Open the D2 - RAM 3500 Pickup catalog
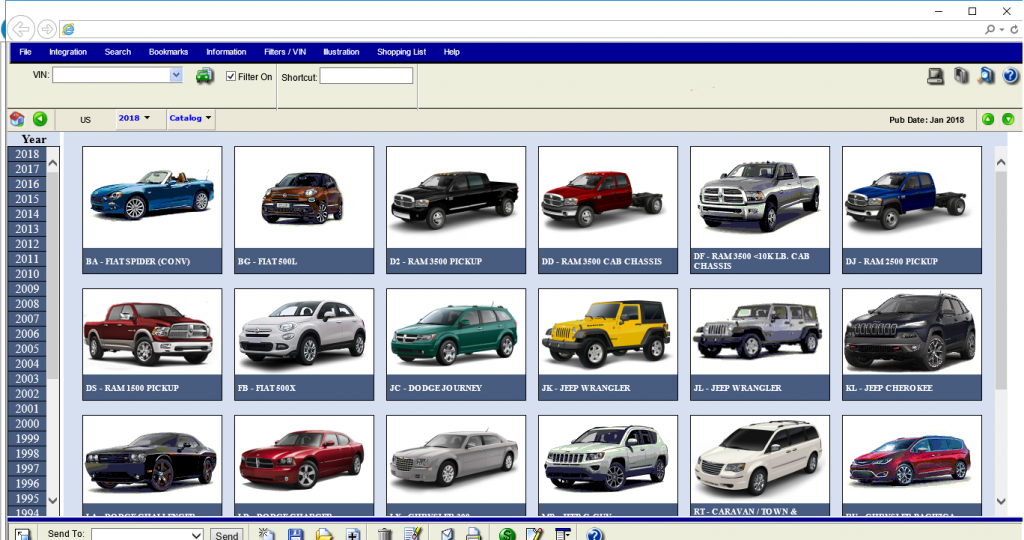This screenshot has height=540, width=1024. pos(456,210)
